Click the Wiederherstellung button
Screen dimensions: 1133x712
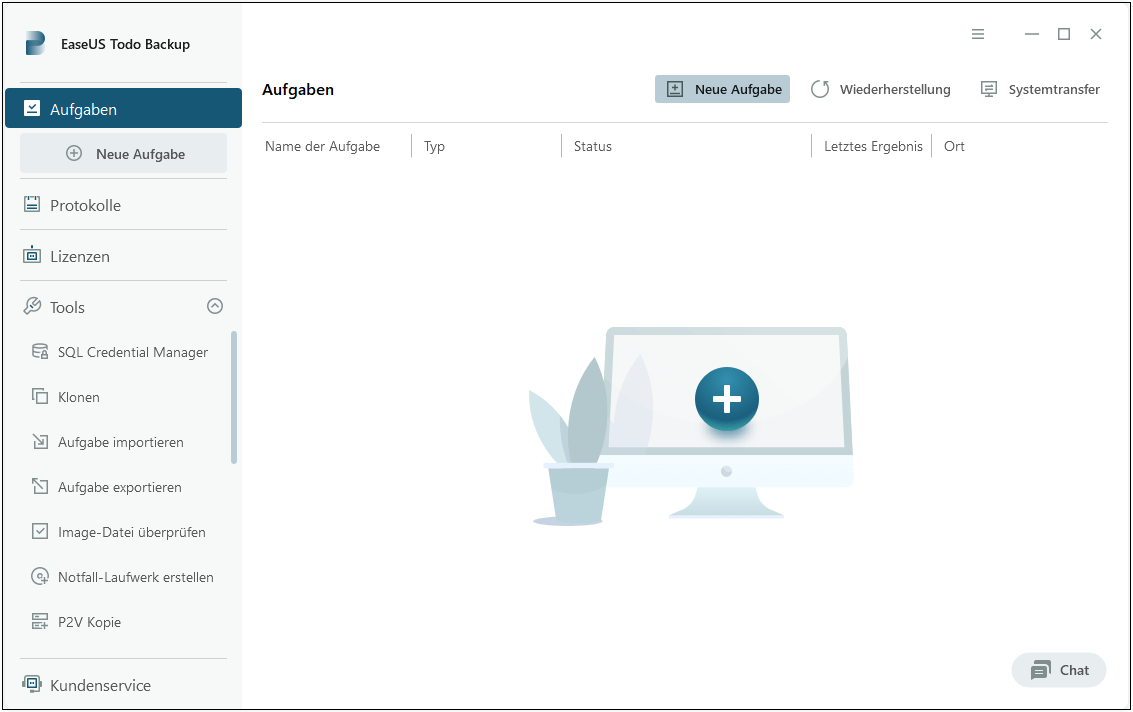pyautogui.click(x=881, y=89)
